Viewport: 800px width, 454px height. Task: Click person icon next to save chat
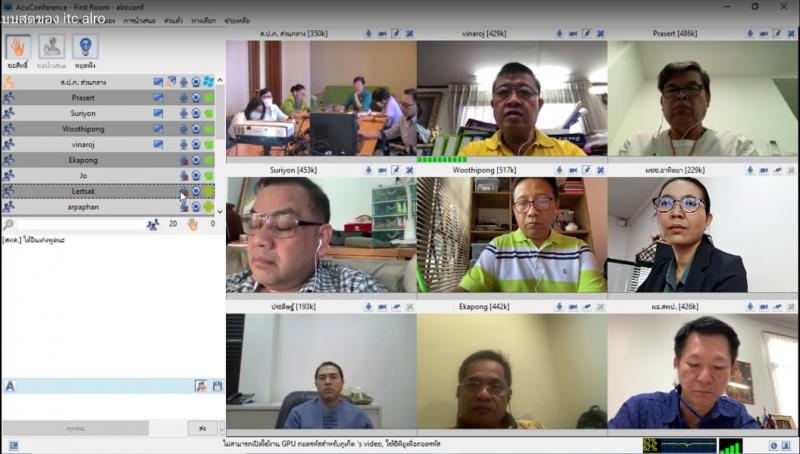(201, 386)
